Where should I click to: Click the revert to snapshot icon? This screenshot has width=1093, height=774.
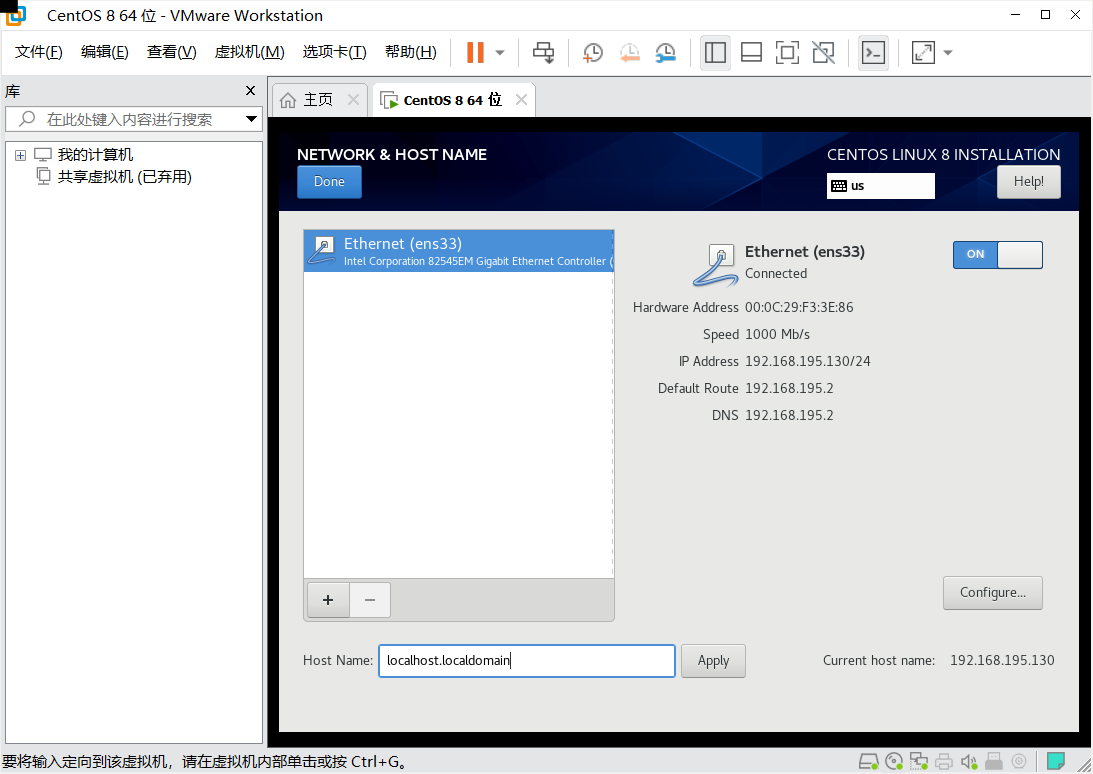coord(629,52)
